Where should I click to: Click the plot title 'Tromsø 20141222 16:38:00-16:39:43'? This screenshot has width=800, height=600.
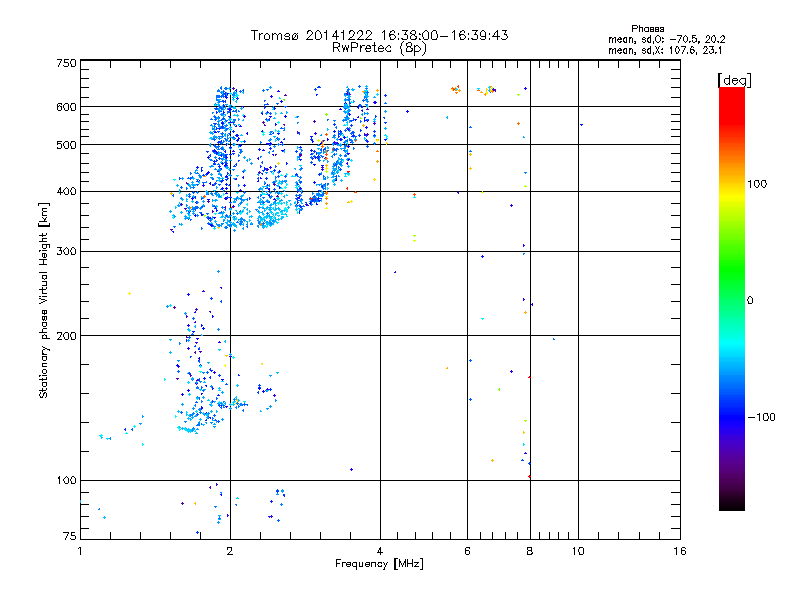(x=379, y=35)
